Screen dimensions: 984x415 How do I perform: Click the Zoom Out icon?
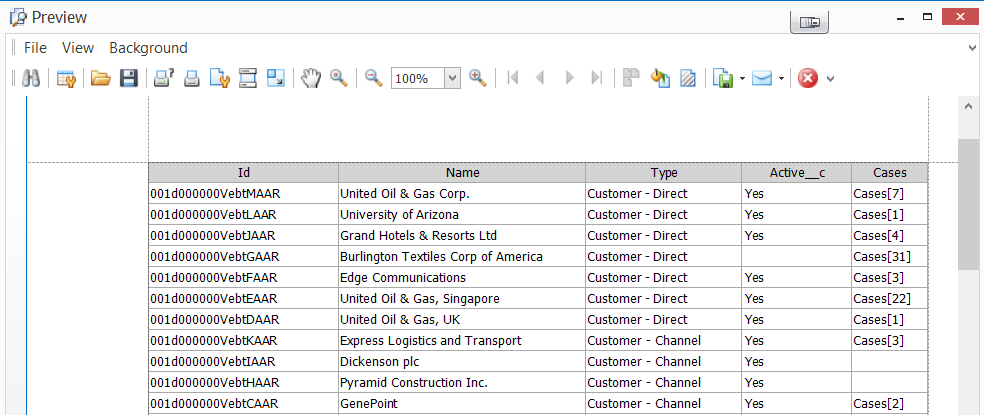pyautogui.click(x=374, y=78)
